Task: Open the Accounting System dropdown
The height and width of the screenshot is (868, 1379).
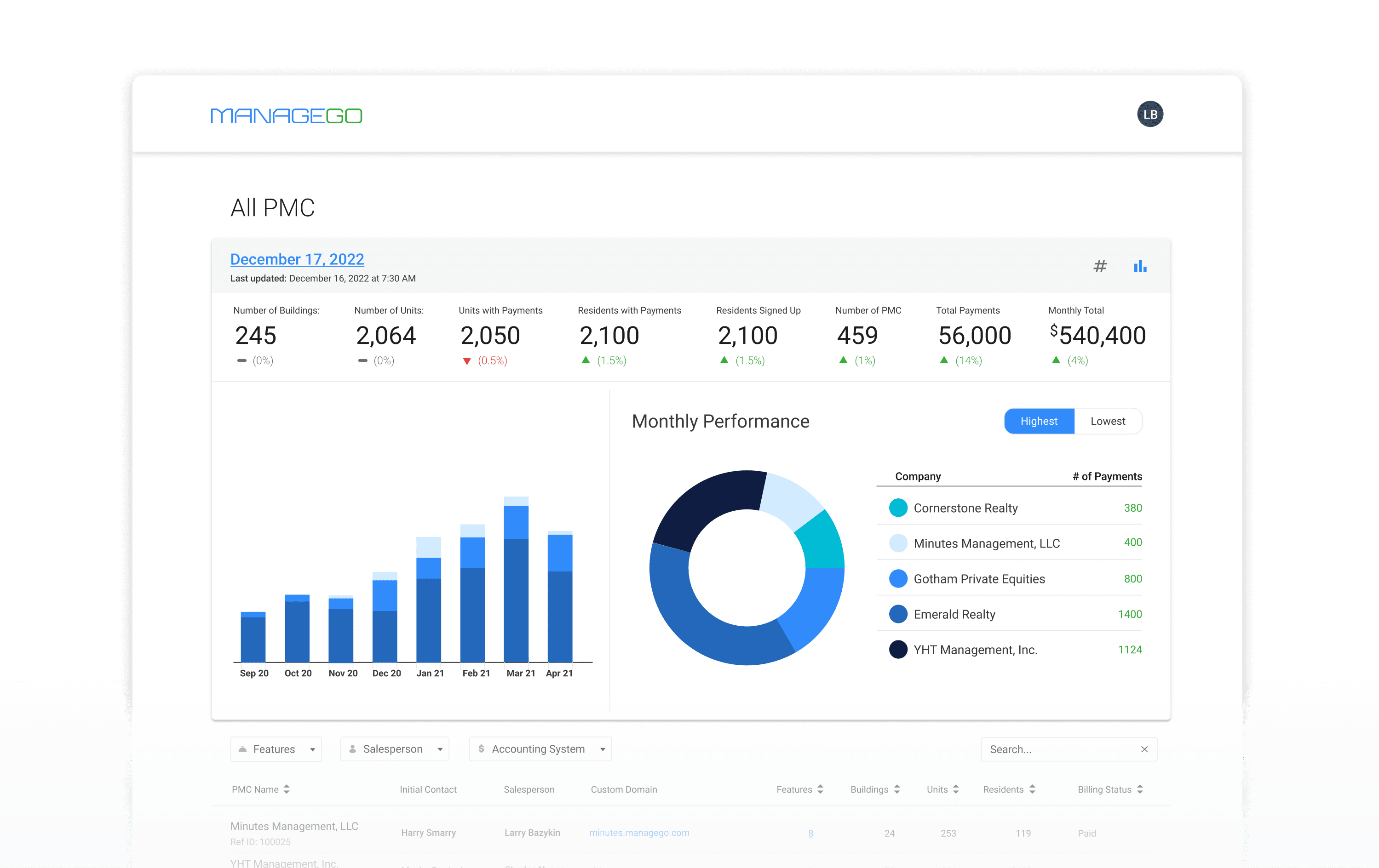Action: [x=540, y=749]
